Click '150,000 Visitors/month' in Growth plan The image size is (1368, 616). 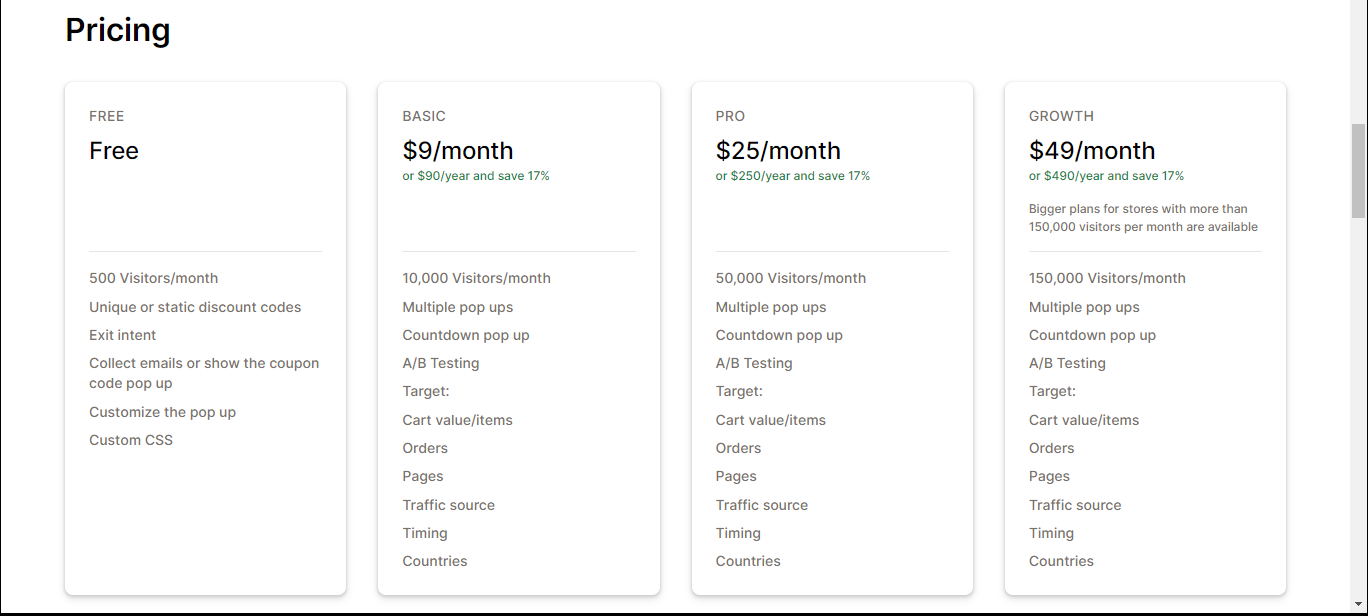coord(1107,278)
